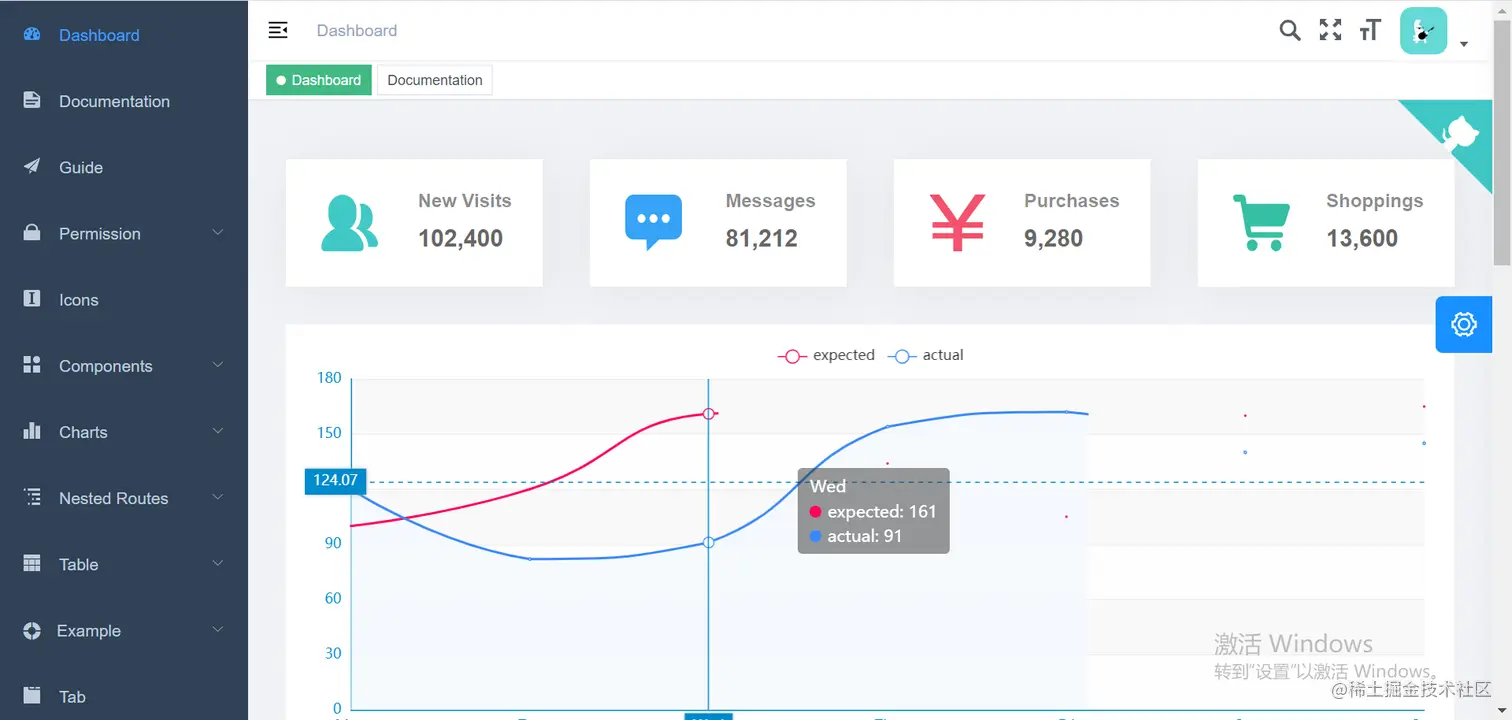Image resolution: width=1512 pixels, height=720 pixels.
Task: Click the New Visits 102,400 value
Action: 460,238
